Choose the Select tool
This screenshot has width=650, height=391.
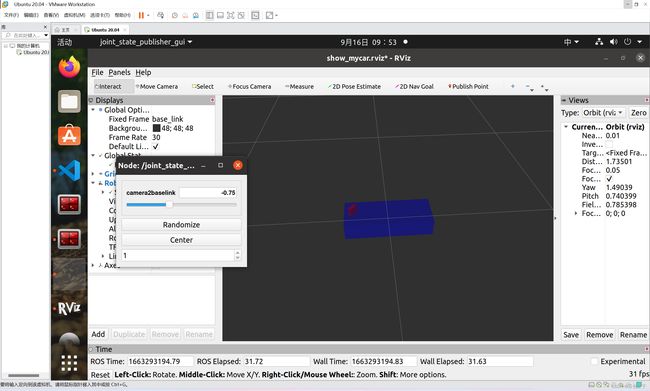[203, 87]
